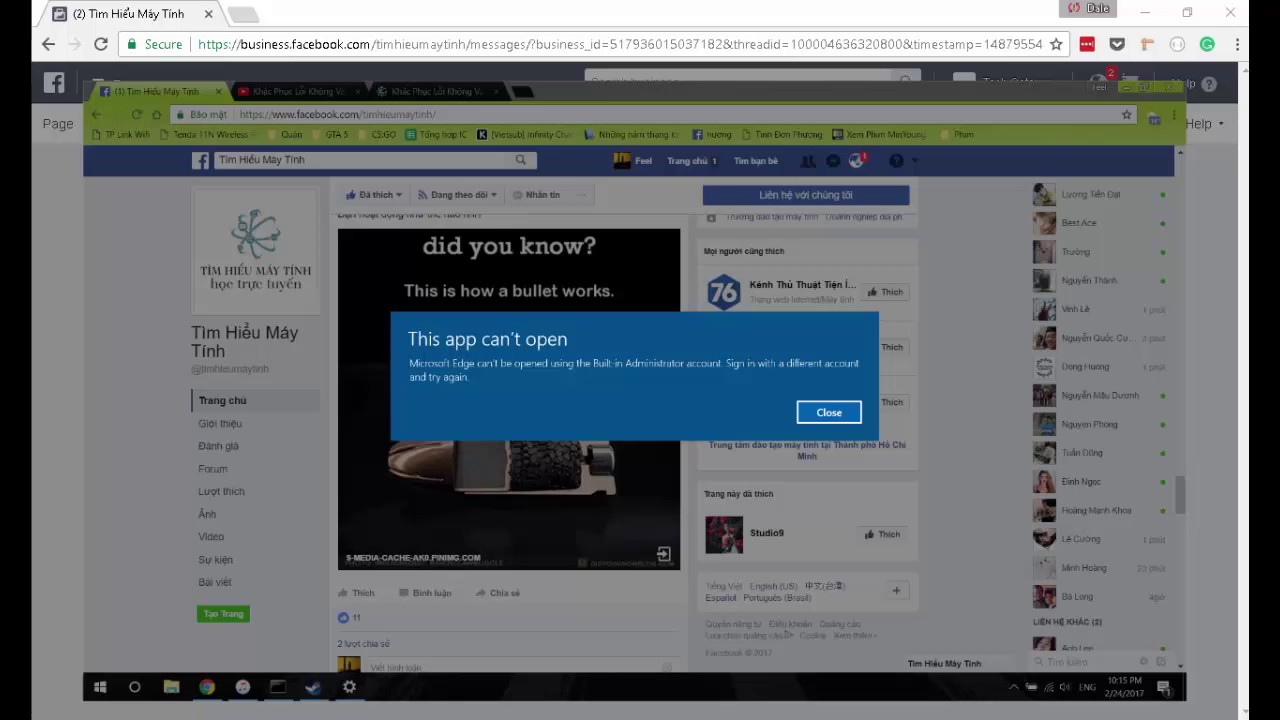The width and height of the screenshot is (1280, 720).
Task: Open chat with 'Bá Long'
Action: [1100, 597]
